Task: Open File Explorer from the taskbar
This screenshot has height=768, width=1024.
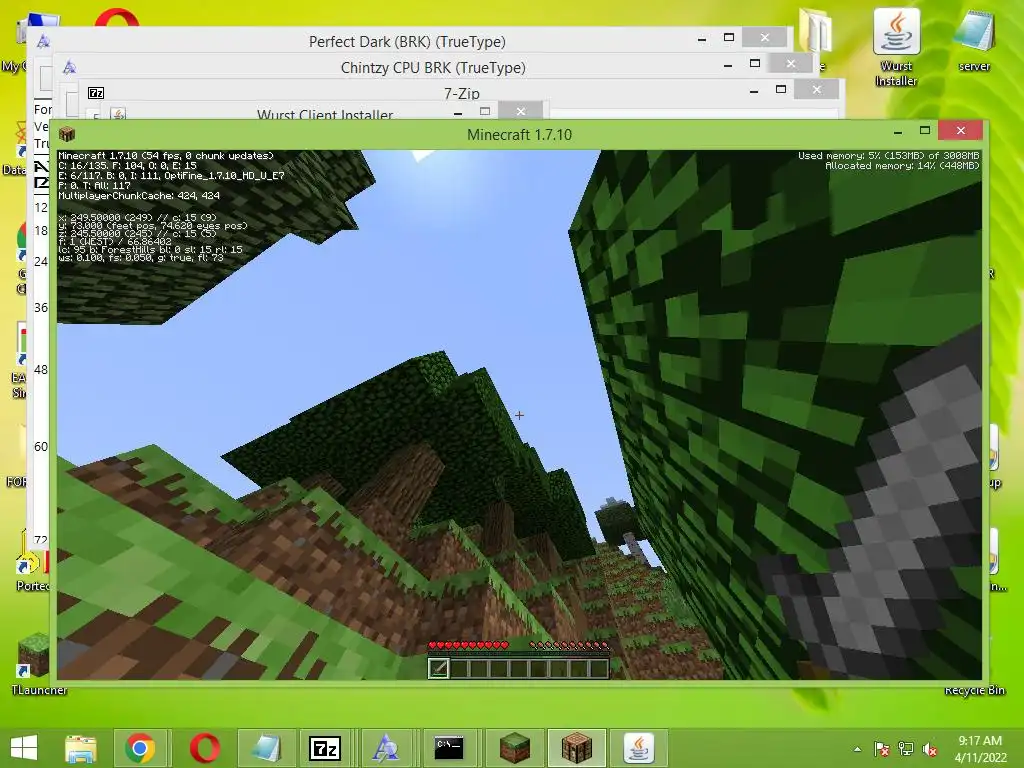Action: (x=81, y=748)
